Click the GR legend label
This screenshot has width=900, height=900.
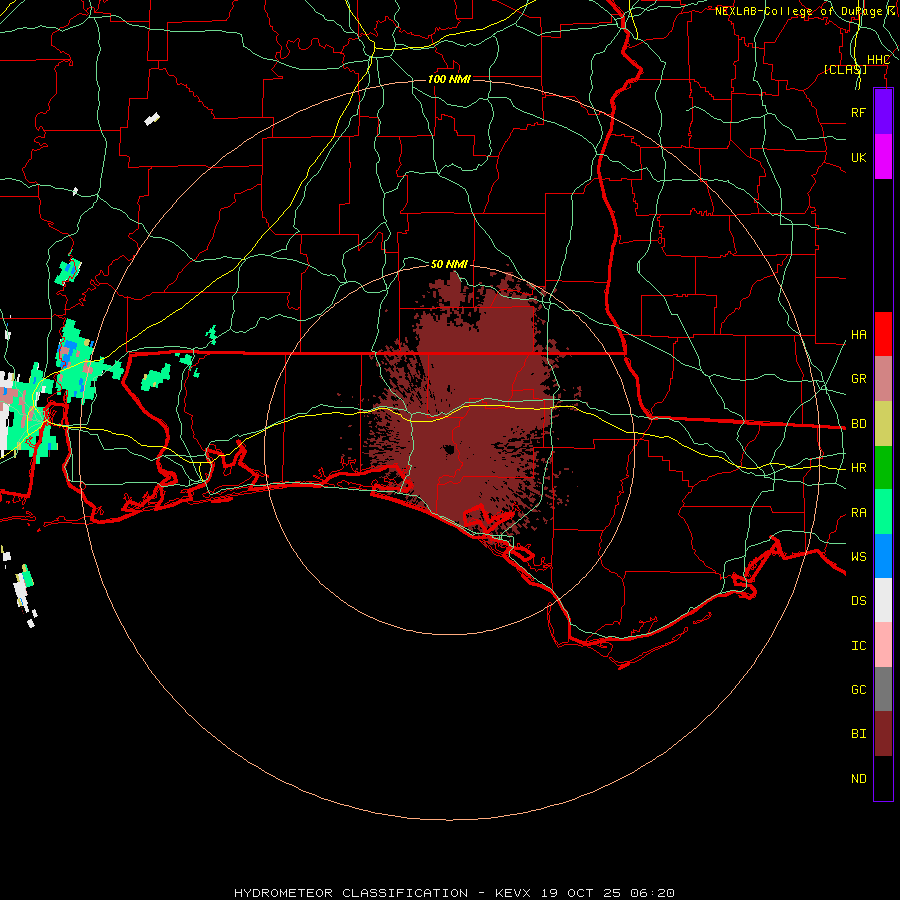(858, 379)
